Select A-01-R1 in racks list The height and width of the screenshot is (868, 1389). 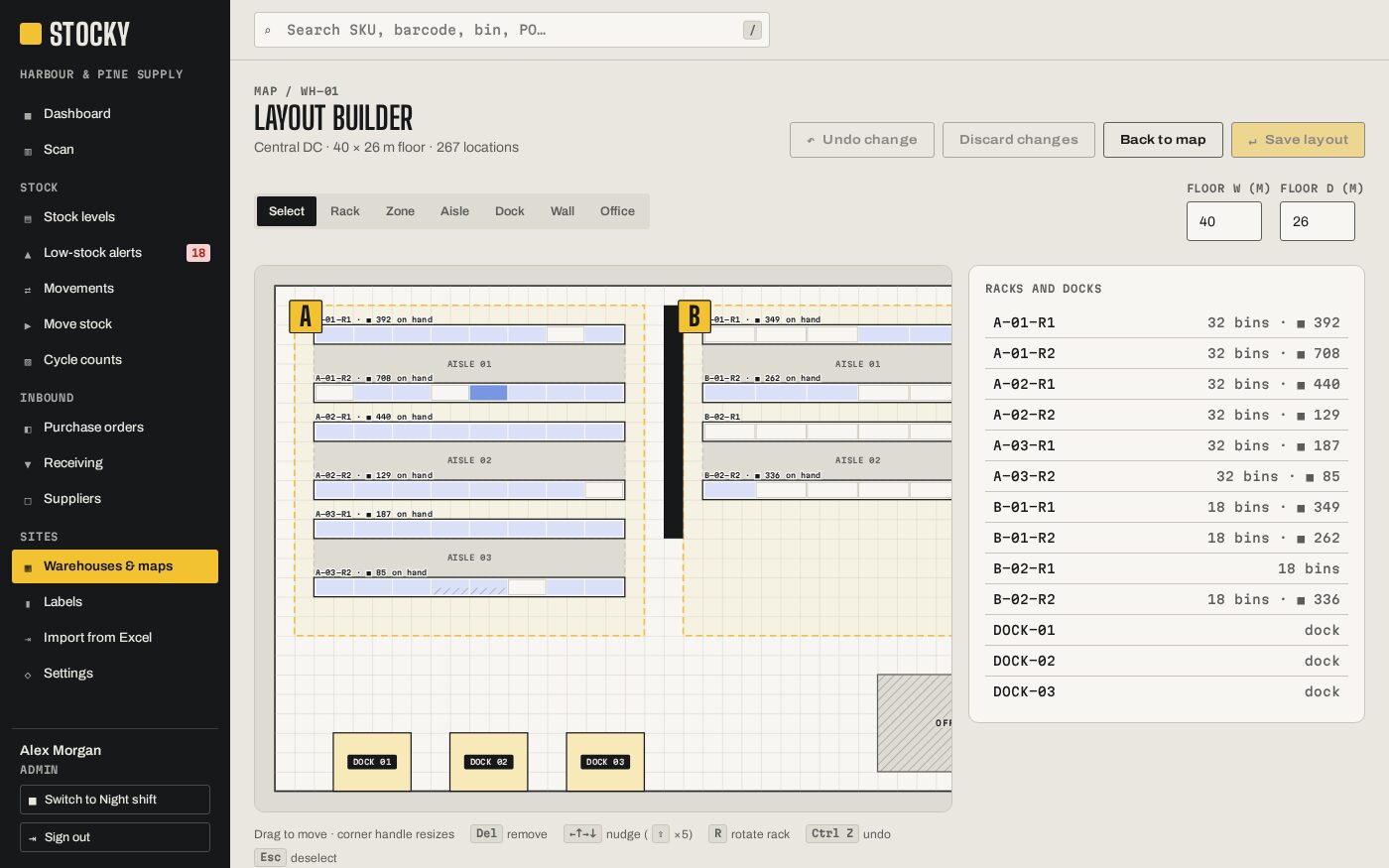pos(1167,322)
